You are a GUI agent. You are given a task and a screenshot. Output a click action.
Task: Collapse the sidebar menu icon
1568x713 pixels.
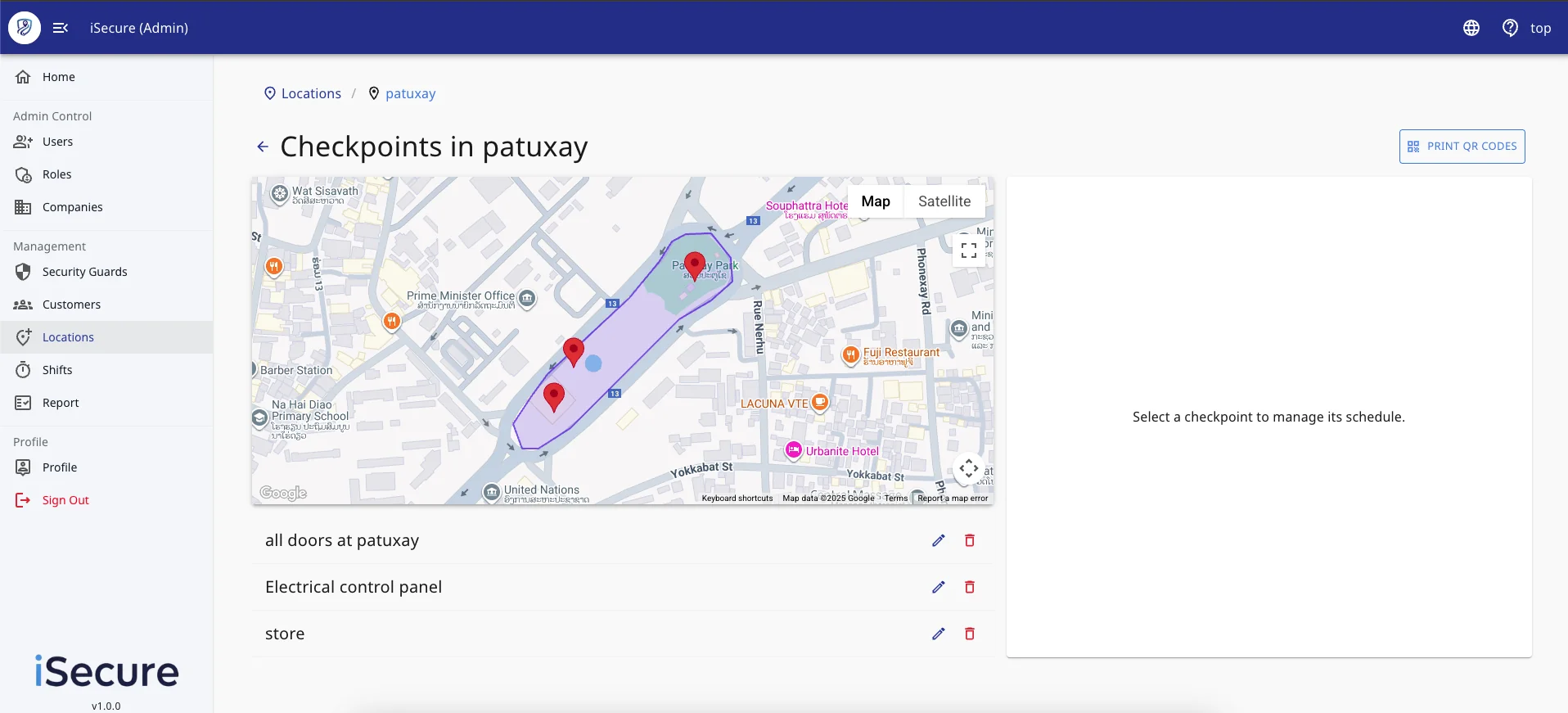pos(60,28)
